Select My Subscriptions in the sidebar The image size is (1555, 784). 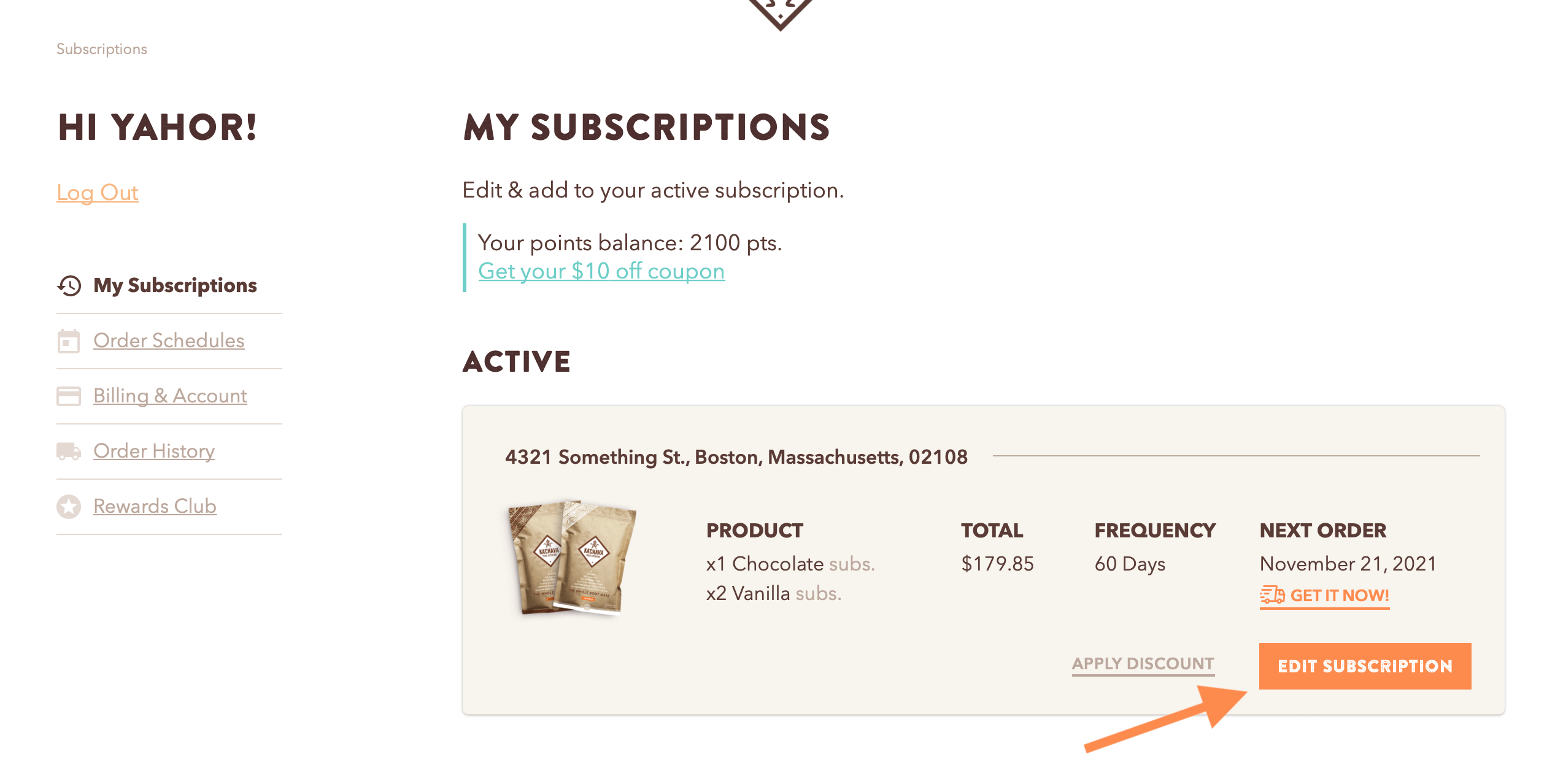pyautogui.click(x=175, y=285)
